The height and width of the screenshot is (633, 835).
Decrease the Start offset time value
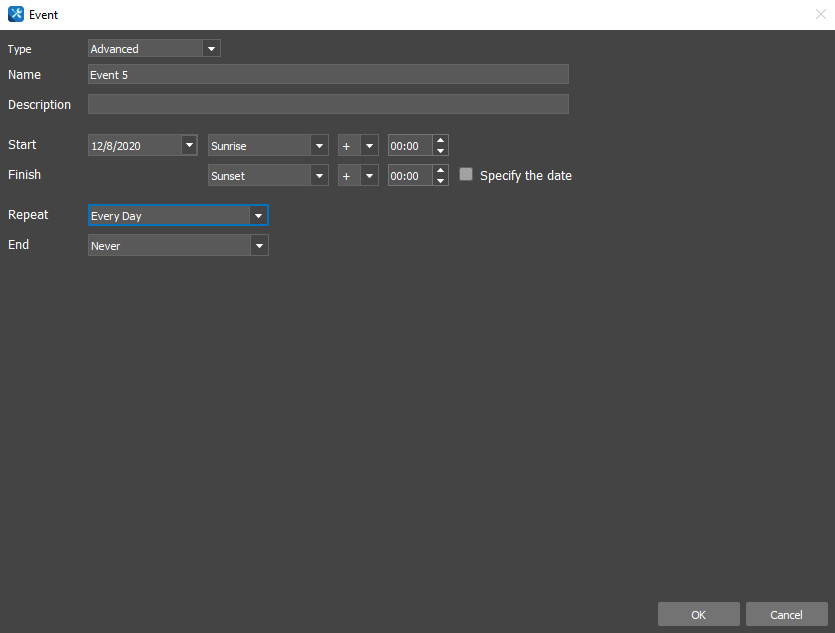tap(441, 151)
